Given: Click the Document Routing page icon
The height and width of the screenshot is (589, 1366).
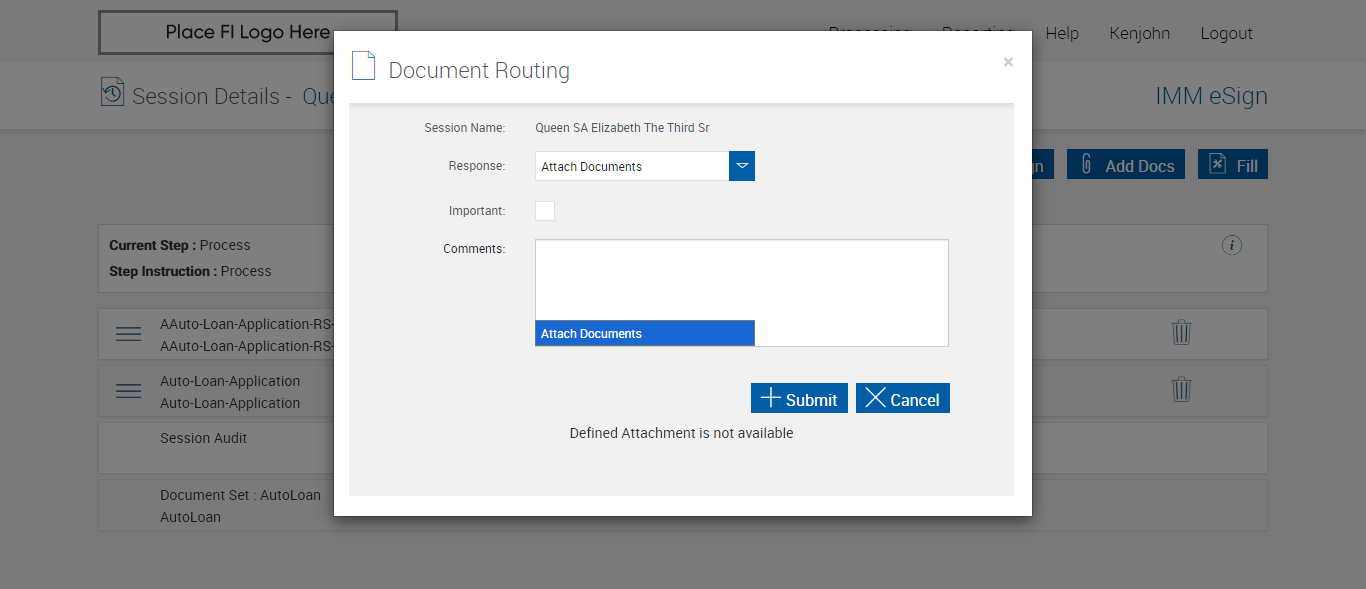Looking at the screenshot, I should (364, 66).
